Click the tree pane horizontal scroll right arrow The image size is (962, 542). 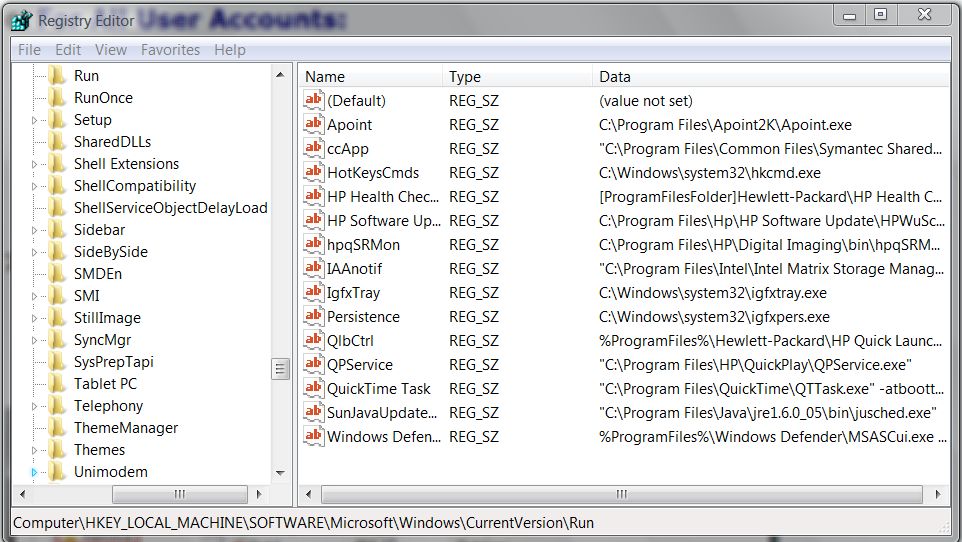pos(259,494)
